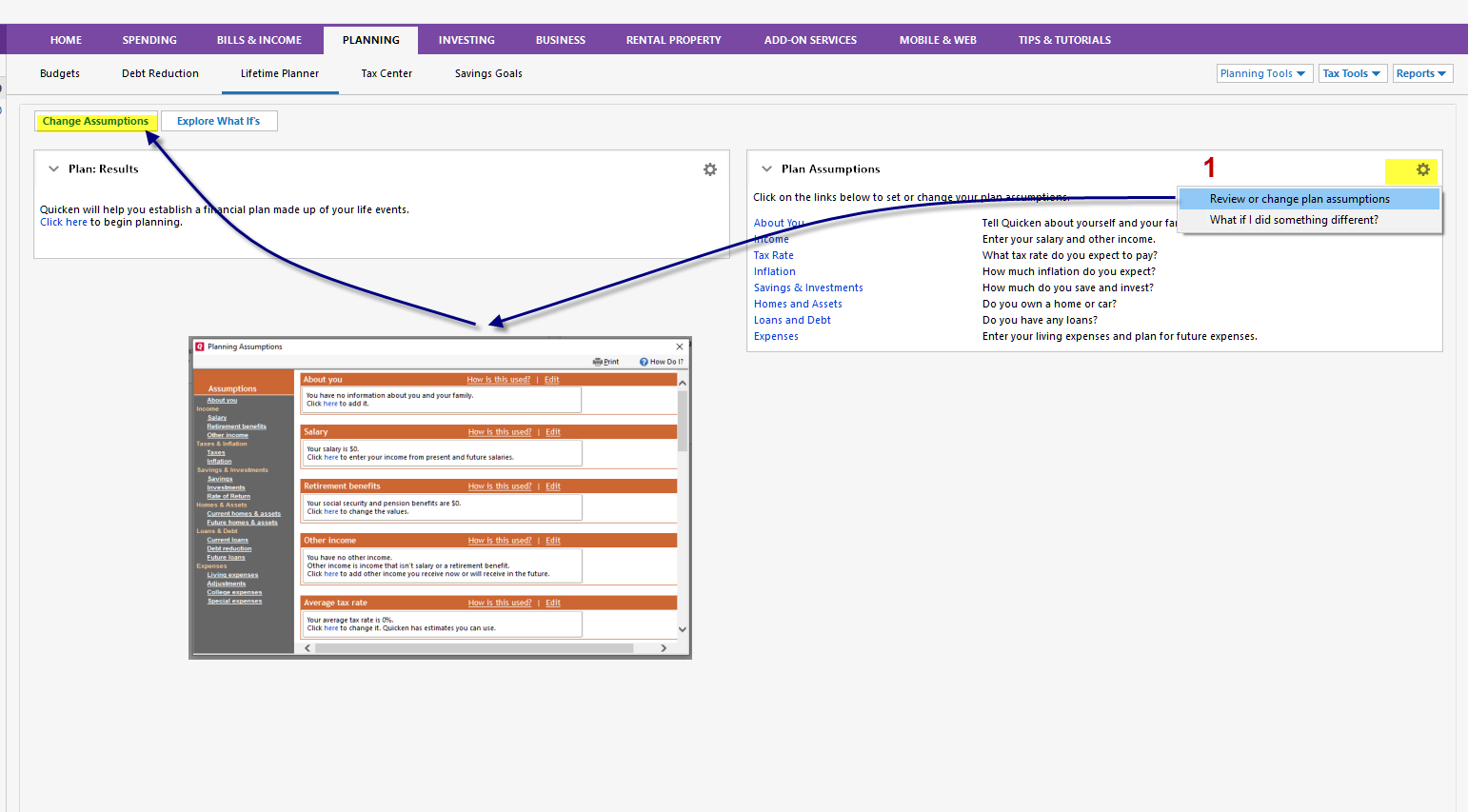Viewport: 1468px width, 812px height.
Task: Open the MOBILE & WEB tab
Action: tap(938, 40)
